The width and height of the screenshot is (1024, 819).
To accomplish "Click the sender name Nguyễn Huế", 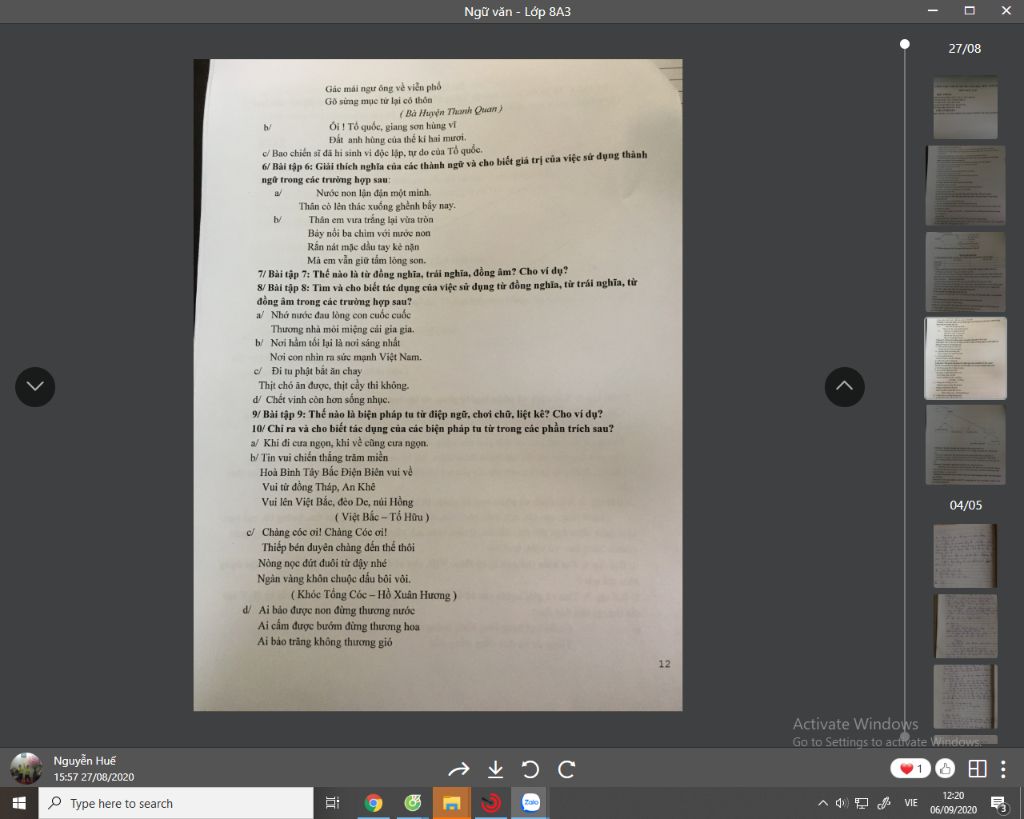I will [85, 761].
